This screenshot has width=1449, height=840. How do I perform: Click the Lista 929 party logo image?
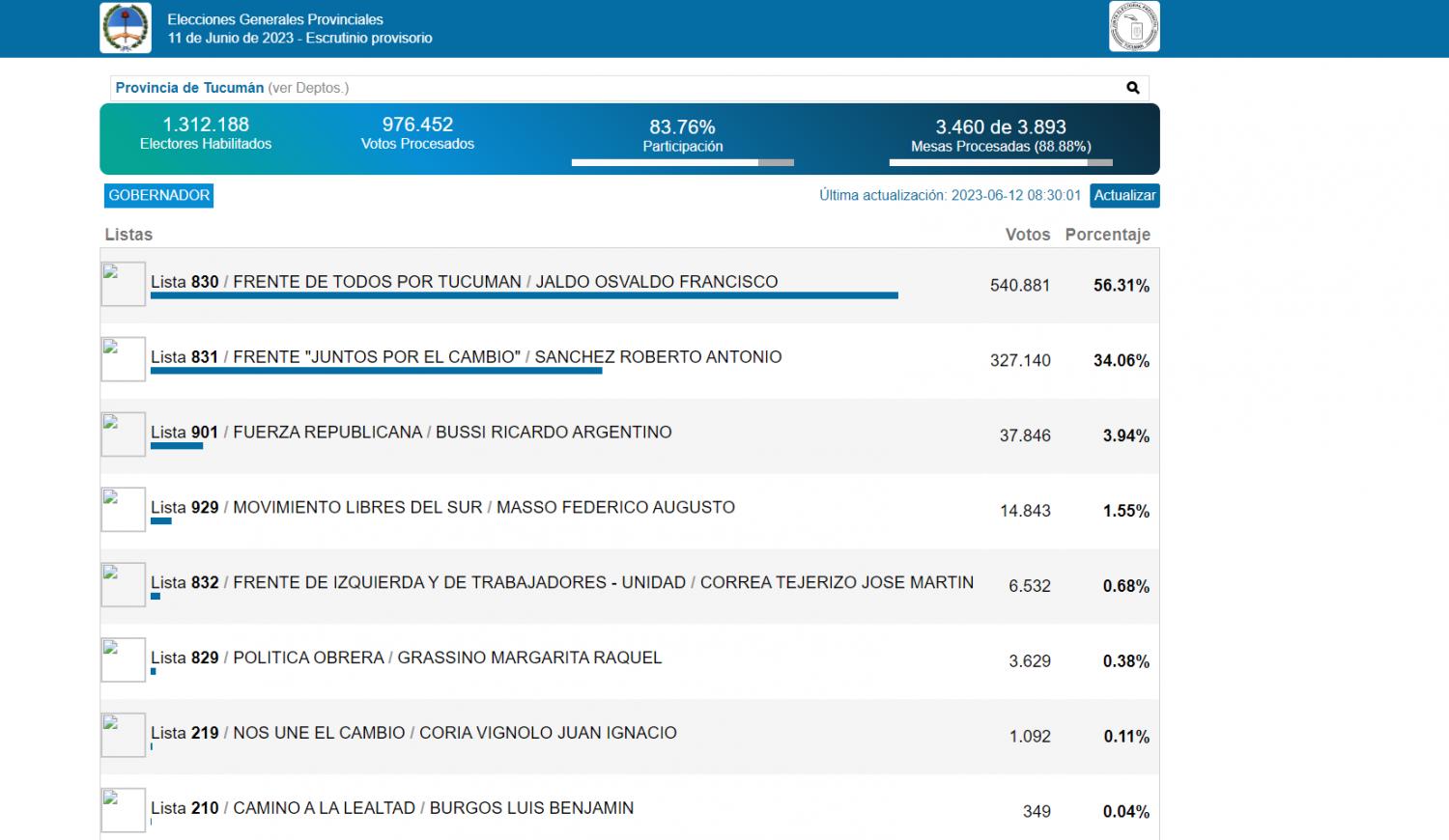pyautogui.click(x=124, y=510)
